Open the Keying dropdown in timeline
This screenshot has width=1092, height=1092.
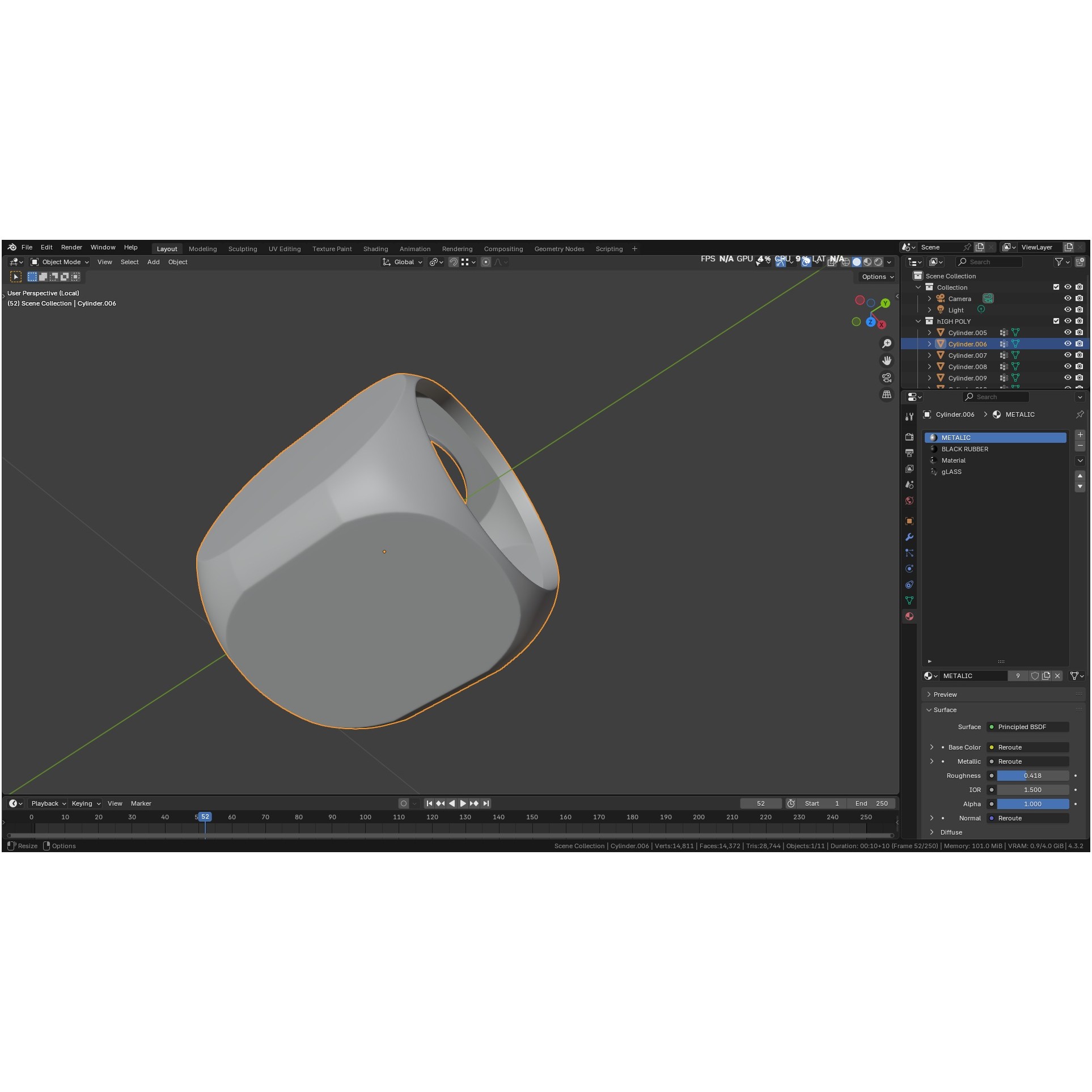point(86,803)
